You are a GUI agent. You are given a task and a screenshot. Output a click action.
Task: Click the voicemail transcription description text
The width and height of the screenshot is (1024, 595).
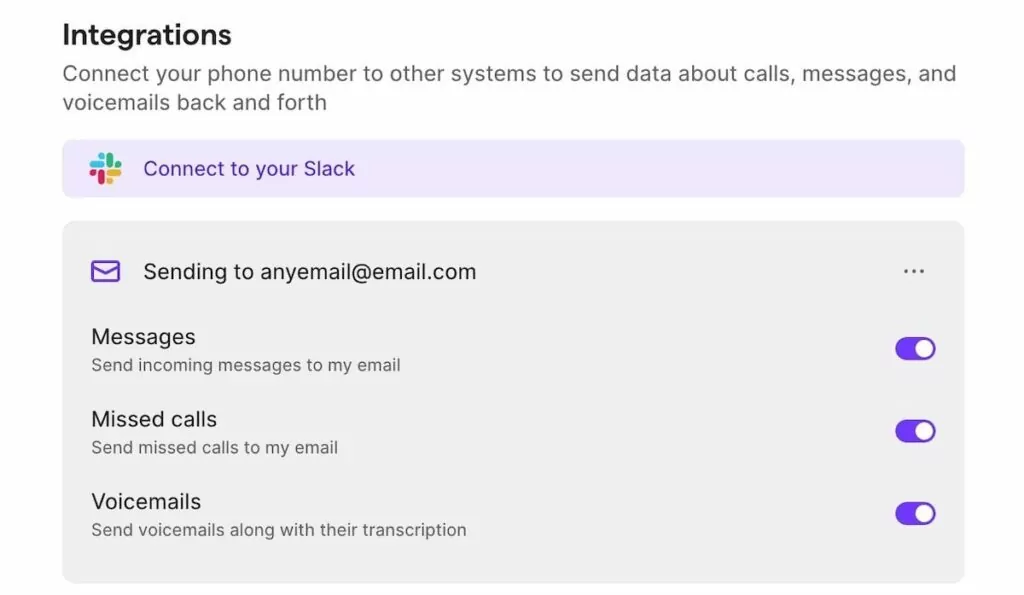click(x=278, y=529)
